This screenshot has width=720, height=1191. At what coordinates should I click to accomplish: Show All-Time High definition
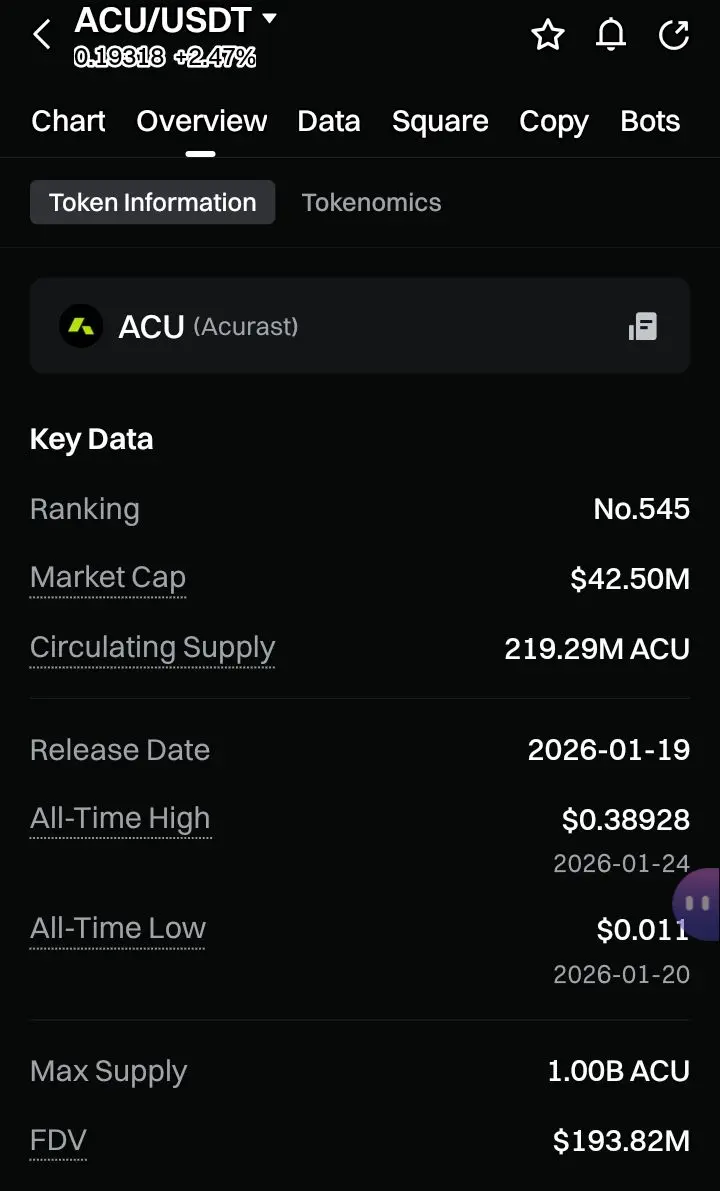120,820
